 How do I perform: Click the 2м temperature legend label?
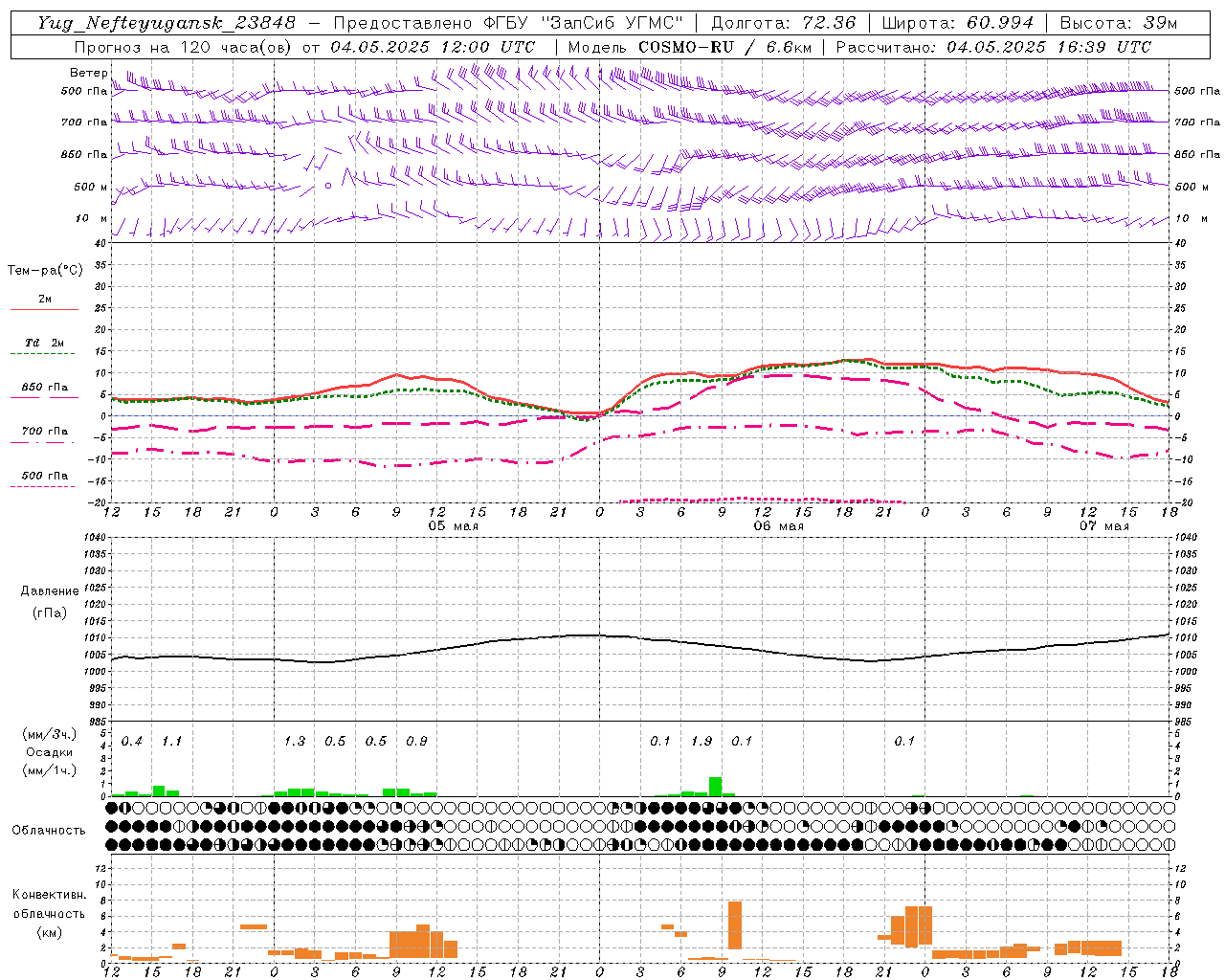[45, 300]
